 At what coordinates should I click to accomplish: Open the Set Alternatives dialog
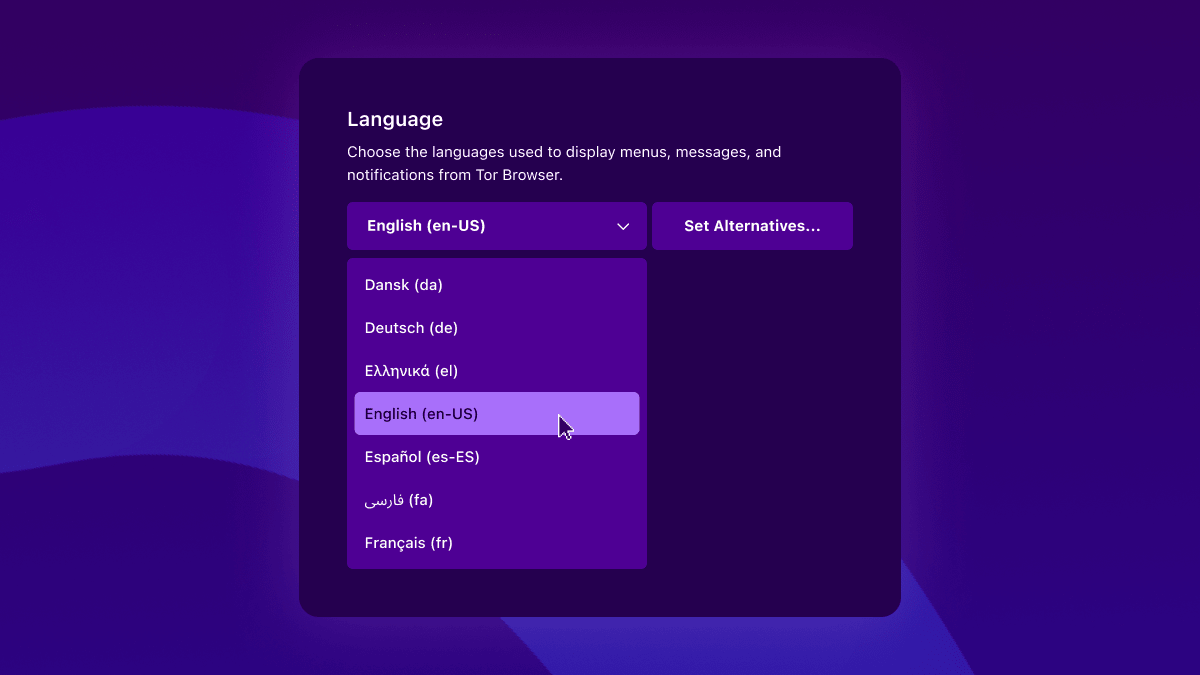pos(752,226)
